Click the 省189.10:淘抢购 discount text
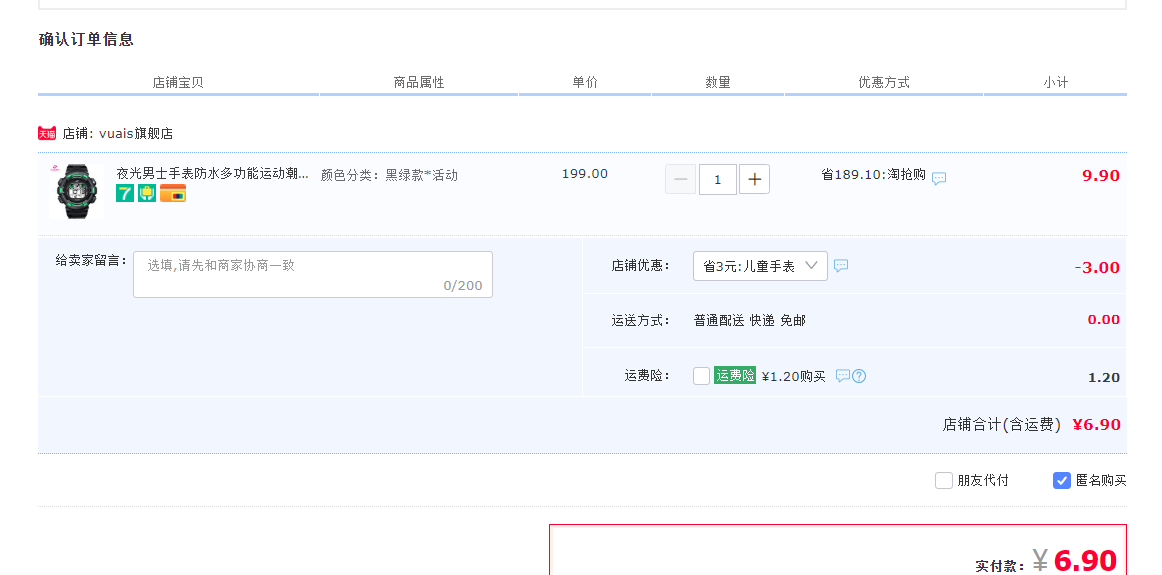Screen dimensions: 1162x575 click(873, 175)
